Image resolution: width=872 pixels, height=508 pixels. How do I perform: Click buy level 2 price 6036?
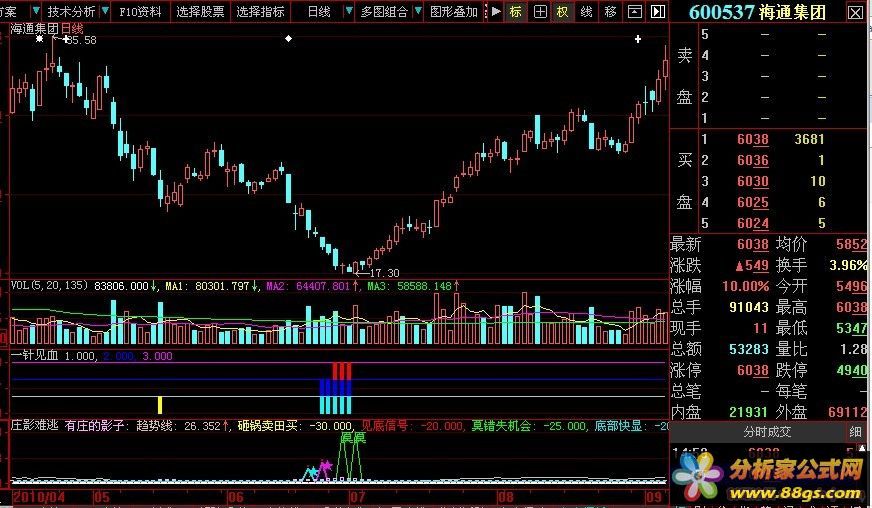[x=752, y=160]
